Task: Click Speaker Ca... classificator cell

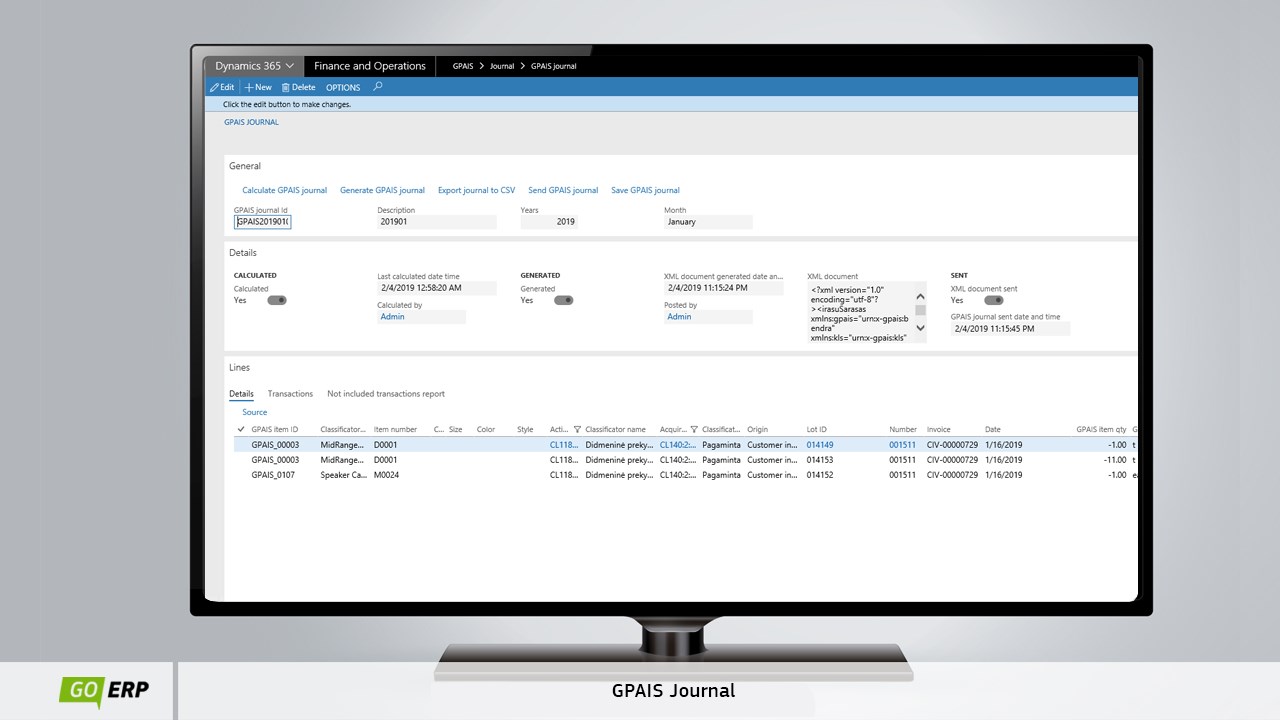Action: 343,475
